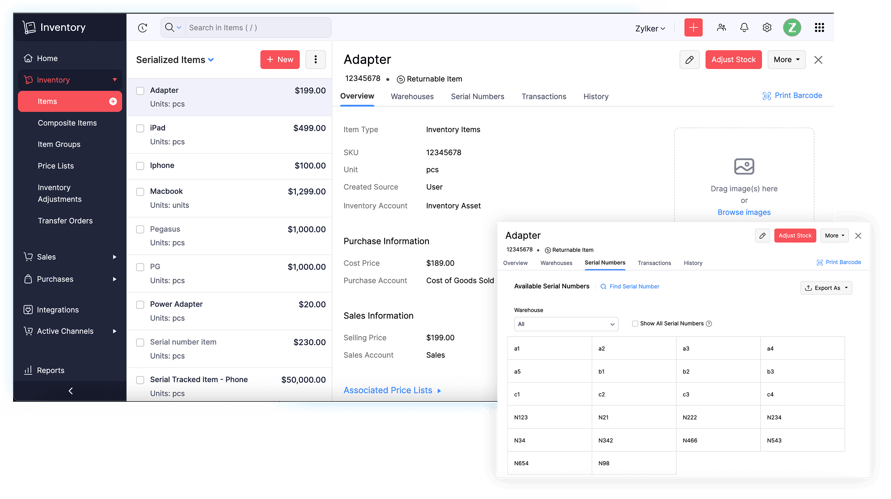Screen dimensions: 891x499
Task: Open the apps grid launcher
Action: (819, 27)
